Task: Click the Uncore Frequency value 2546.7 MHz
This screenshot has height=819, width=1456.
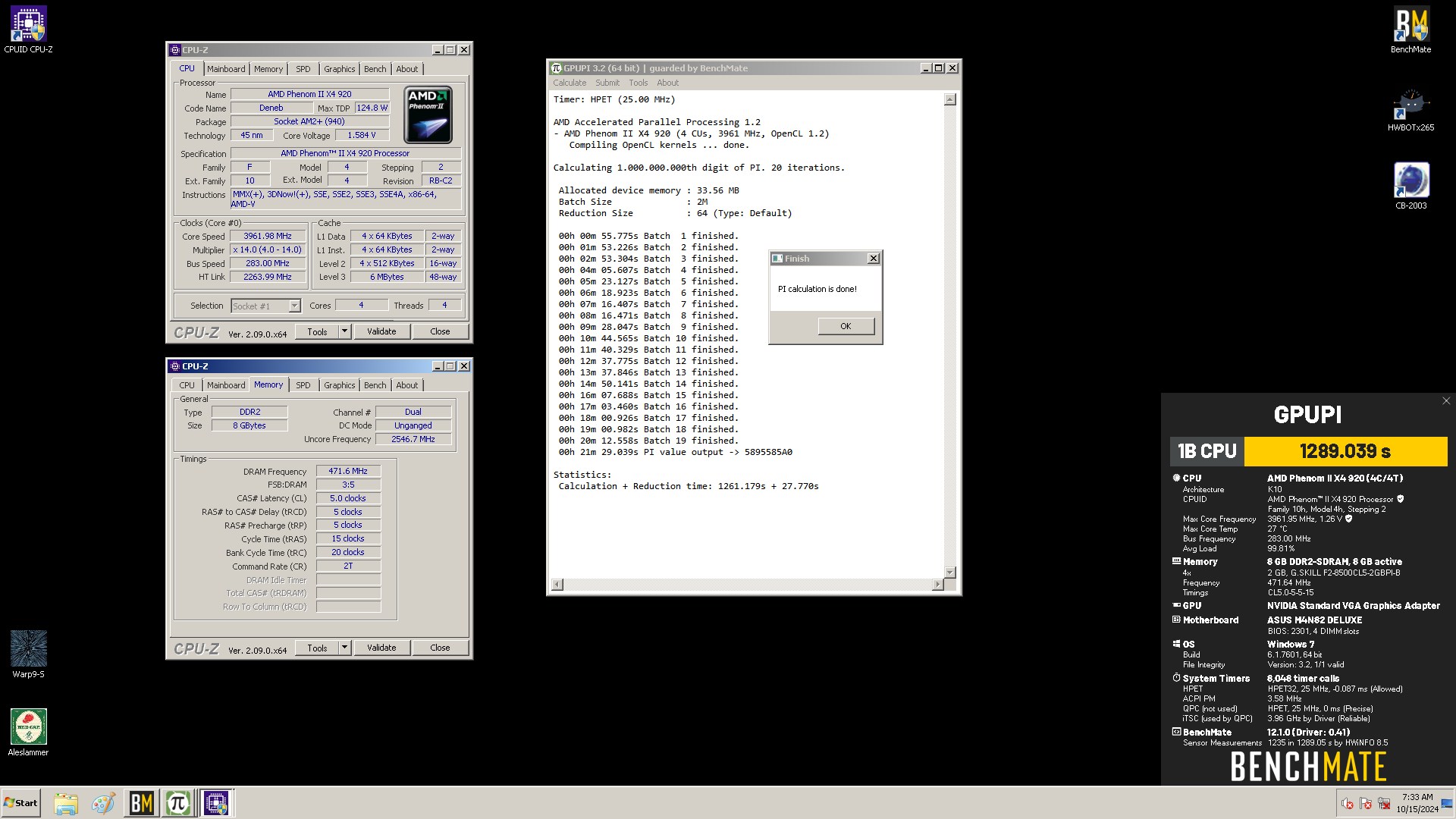Action: click(413, 439)
